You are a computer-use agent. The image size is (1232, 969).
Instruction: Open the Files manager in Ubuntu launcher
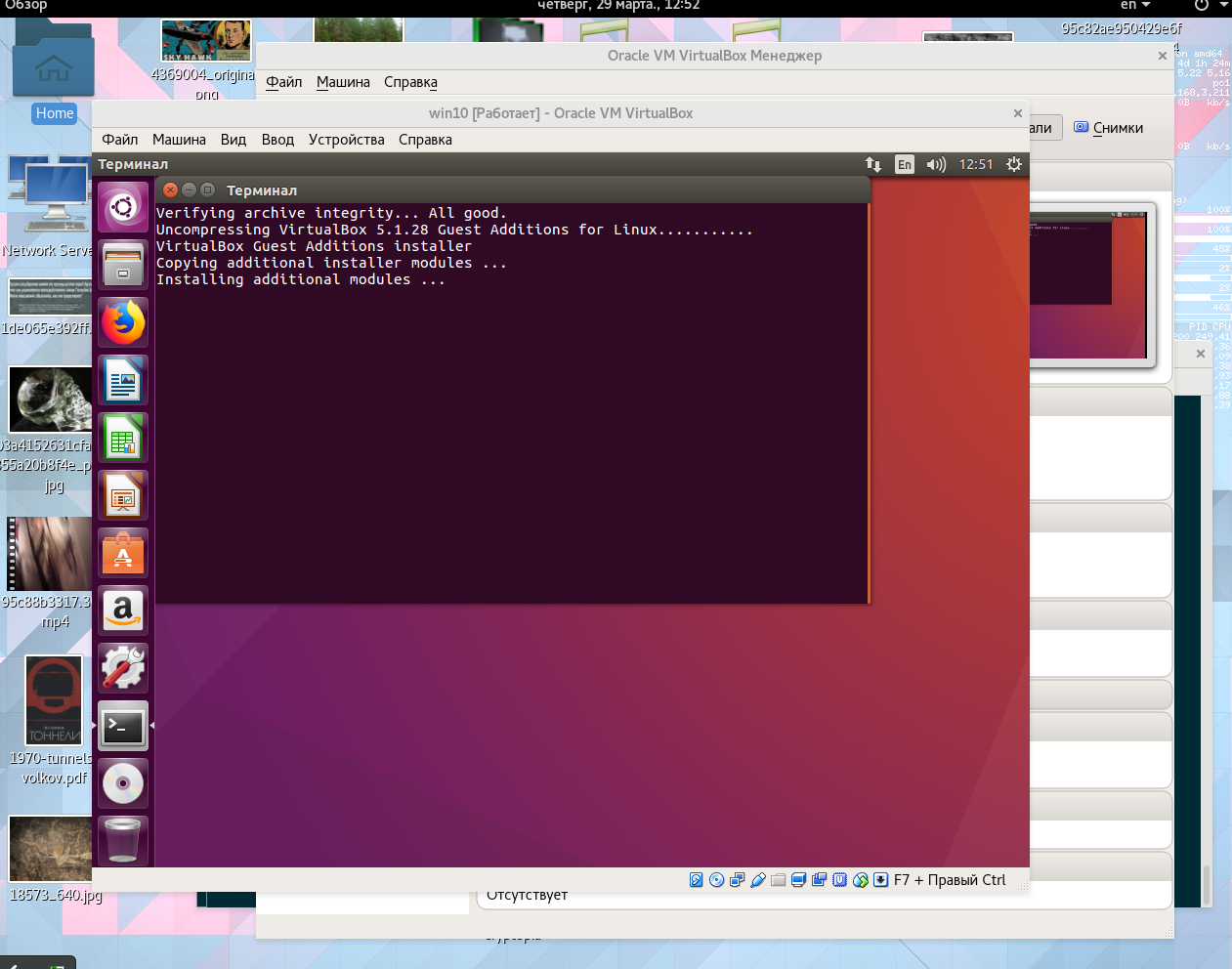(123, 264)
